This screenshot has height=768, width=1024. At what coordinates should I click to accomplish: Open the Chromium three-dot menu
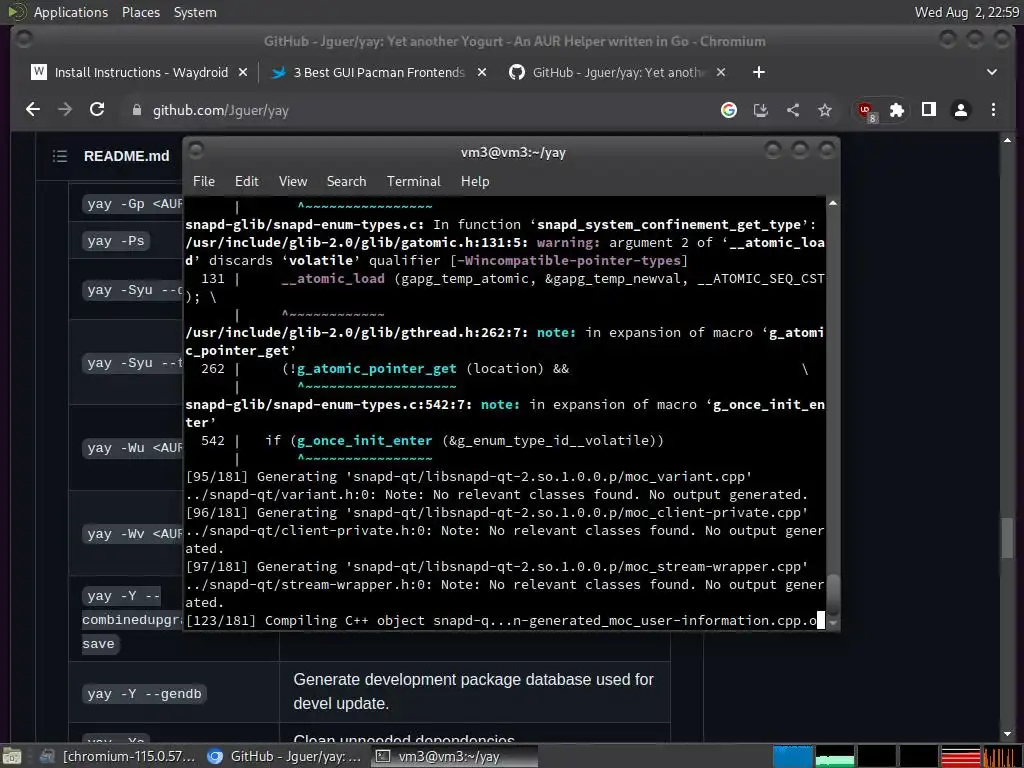click(993, 110)
